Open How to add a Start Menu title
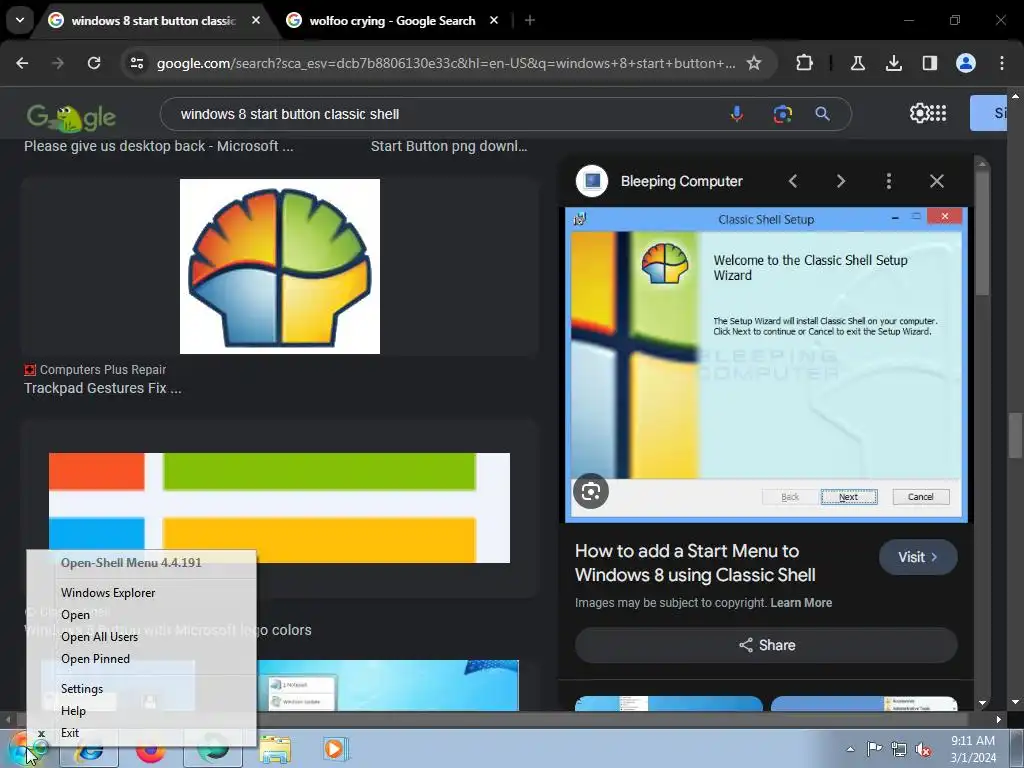The width and height of the screenshot is (1024, 768). click(696, 563)
